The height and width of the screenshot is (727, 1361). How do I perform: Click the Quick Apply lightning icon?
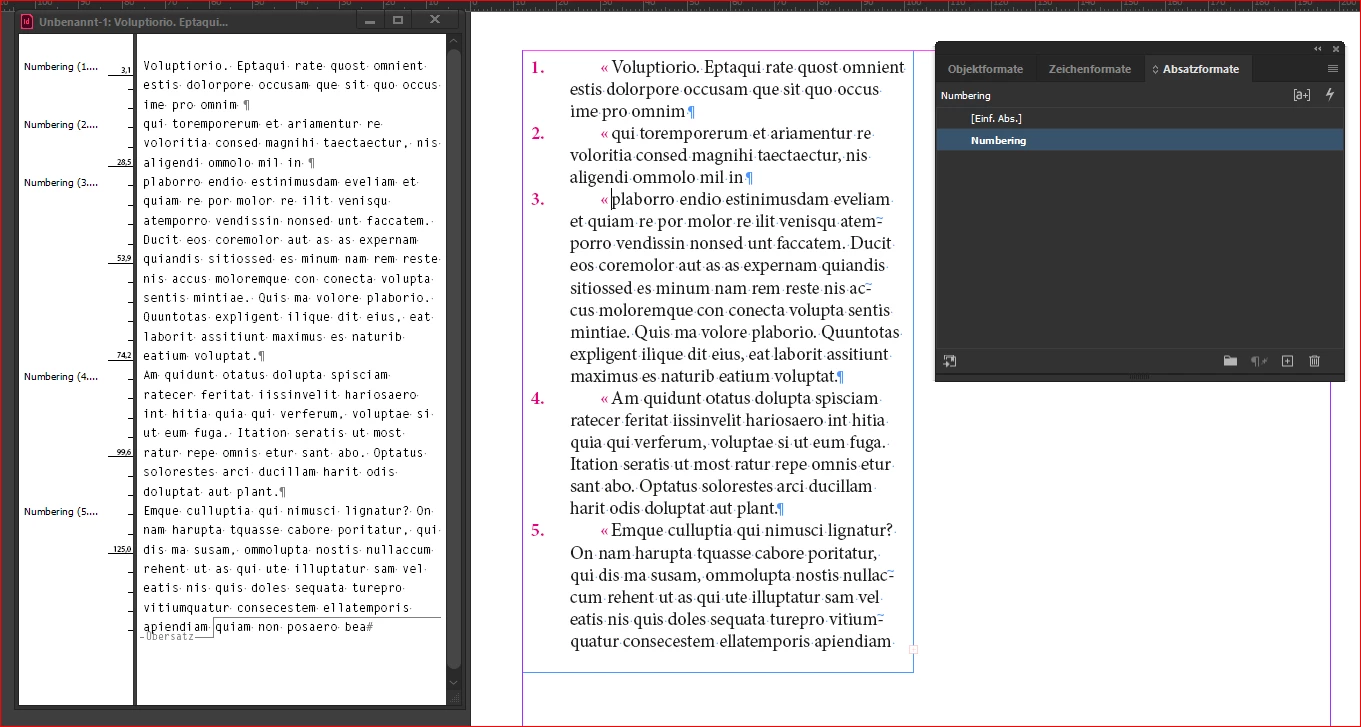[1329, 95]
